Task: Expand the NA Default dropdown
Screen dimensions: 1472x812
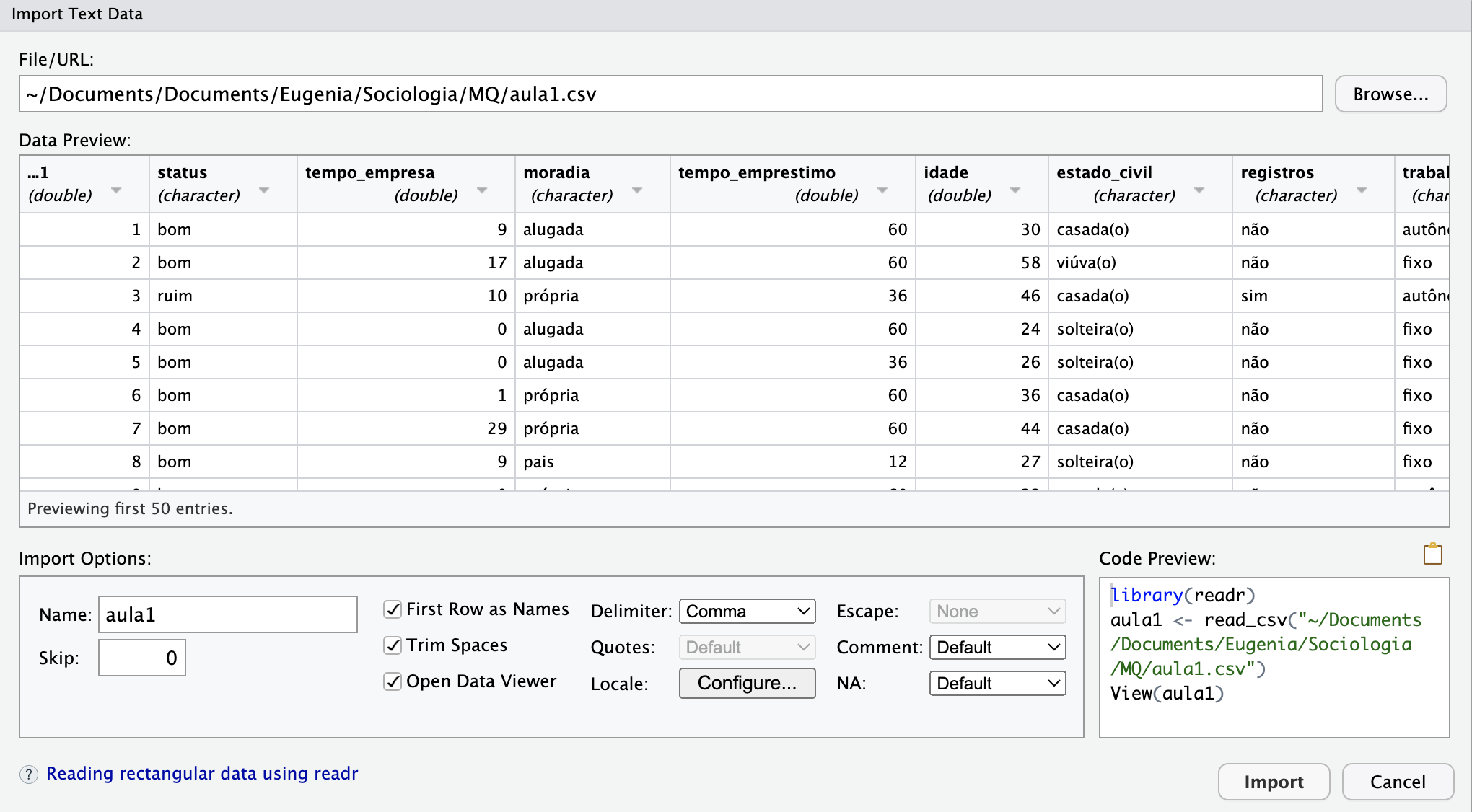Action: pos(997,684)
